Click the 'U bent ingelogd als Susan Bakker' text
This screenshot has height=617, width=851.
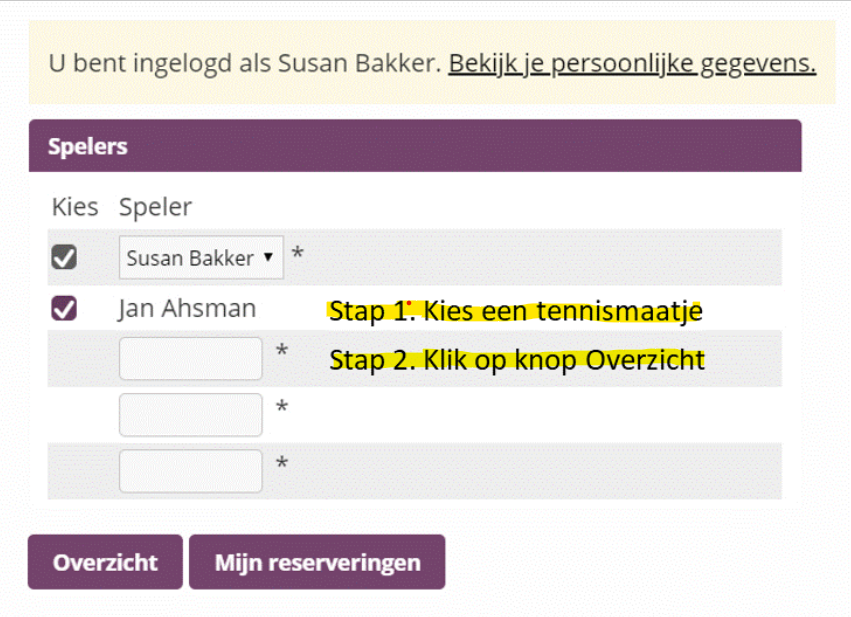[244, 64]
